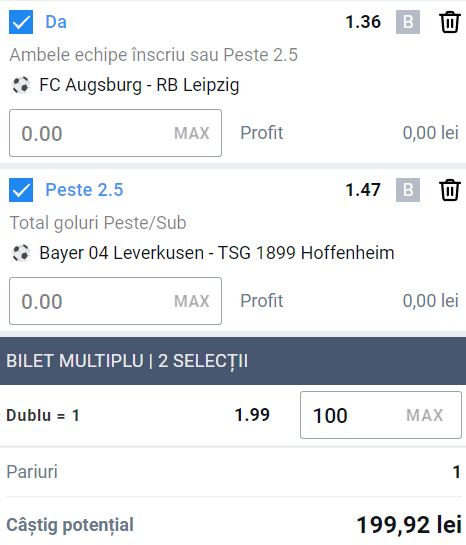Click the B badge beside odds 1.47
Image resolution: width=466 pixels, height=545 pixels.
[408, 190]
